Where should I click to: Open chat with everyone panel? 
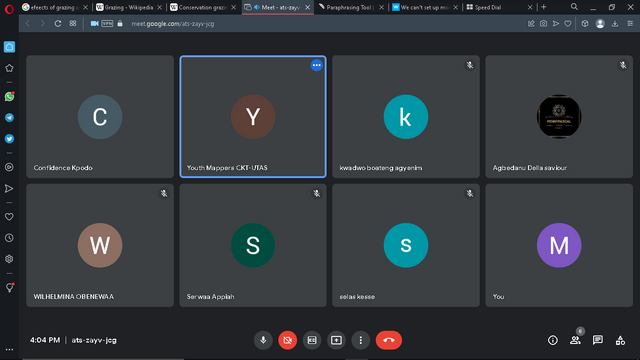coord(598,340)
